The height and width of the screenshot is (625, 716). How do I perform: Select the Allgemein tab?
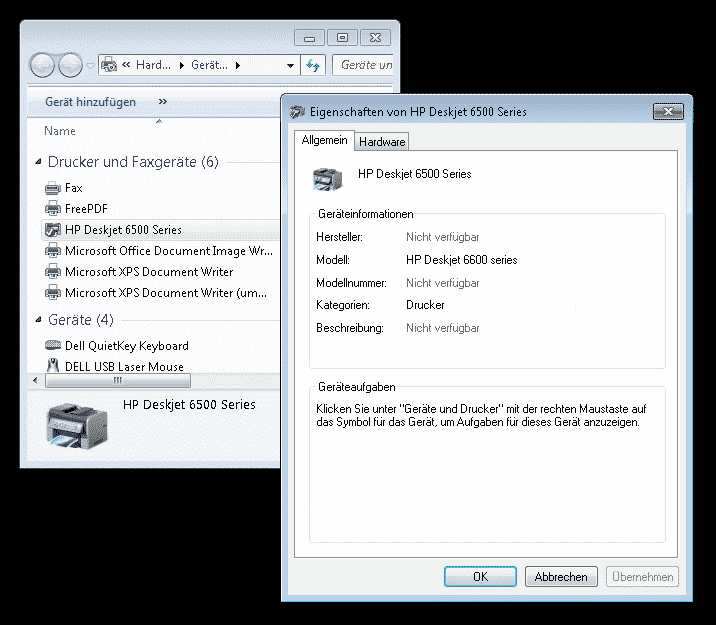click(x=324, y=140)
